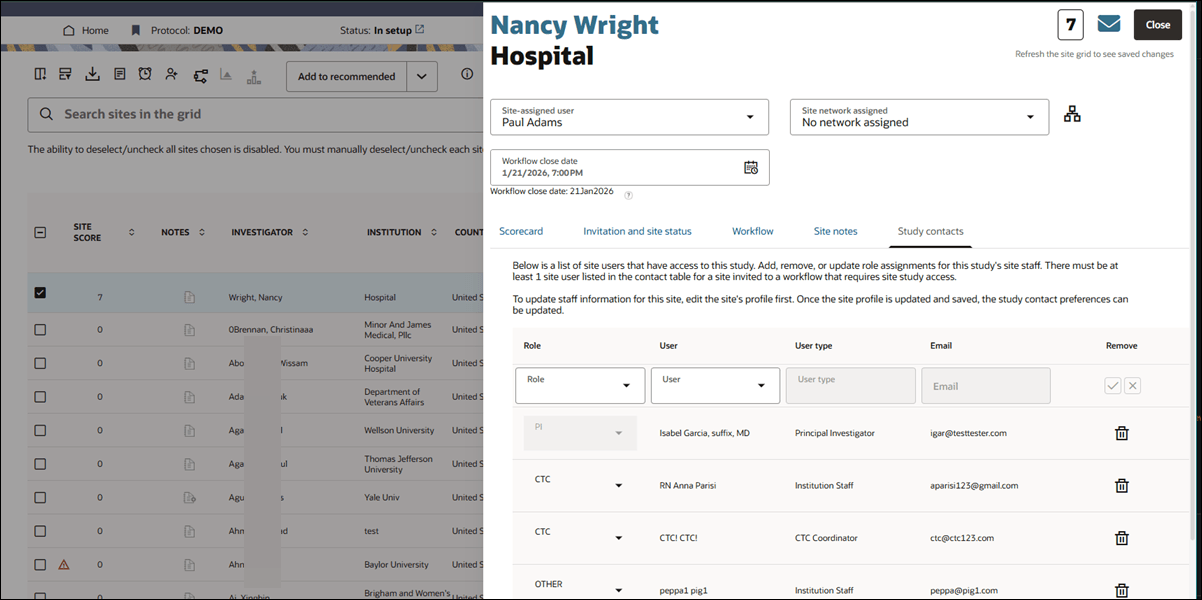Check the OBrennan Christinaaa row checkbox
Viewport: 1202px width, 600px height.
(40, 328)
